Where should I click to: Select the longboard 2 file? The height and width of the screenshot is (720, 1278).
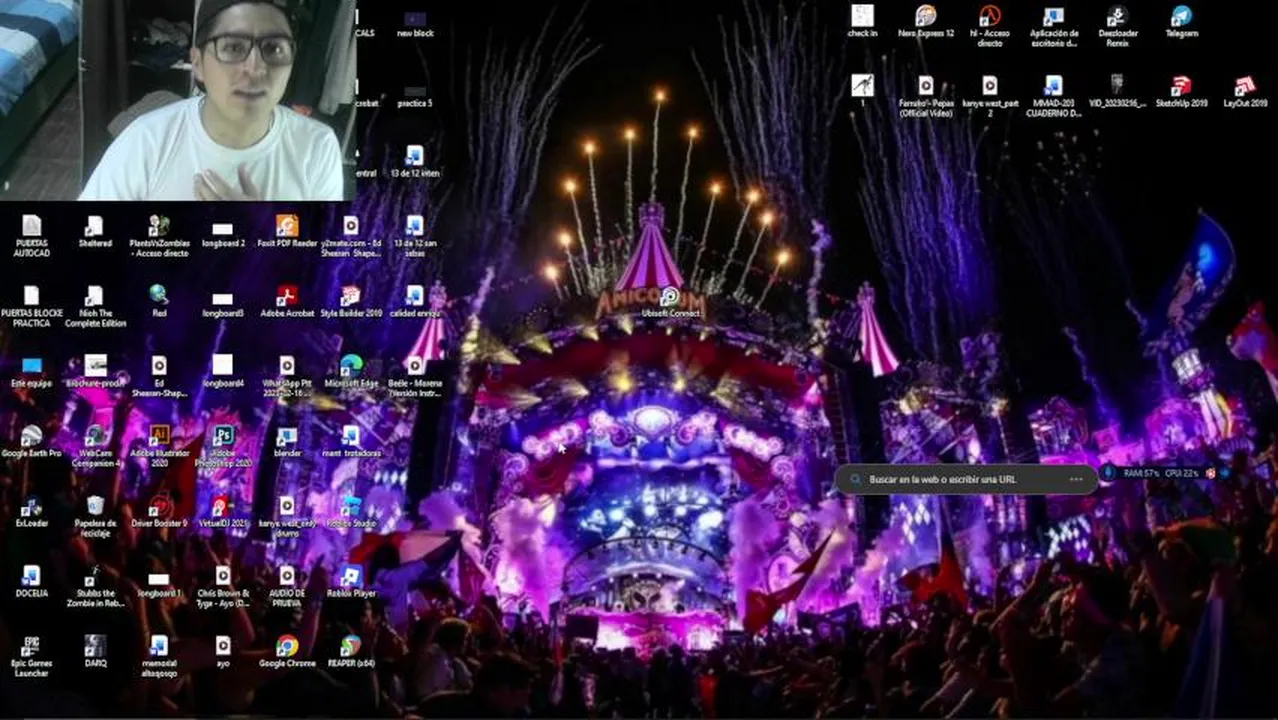pos(223,235)
